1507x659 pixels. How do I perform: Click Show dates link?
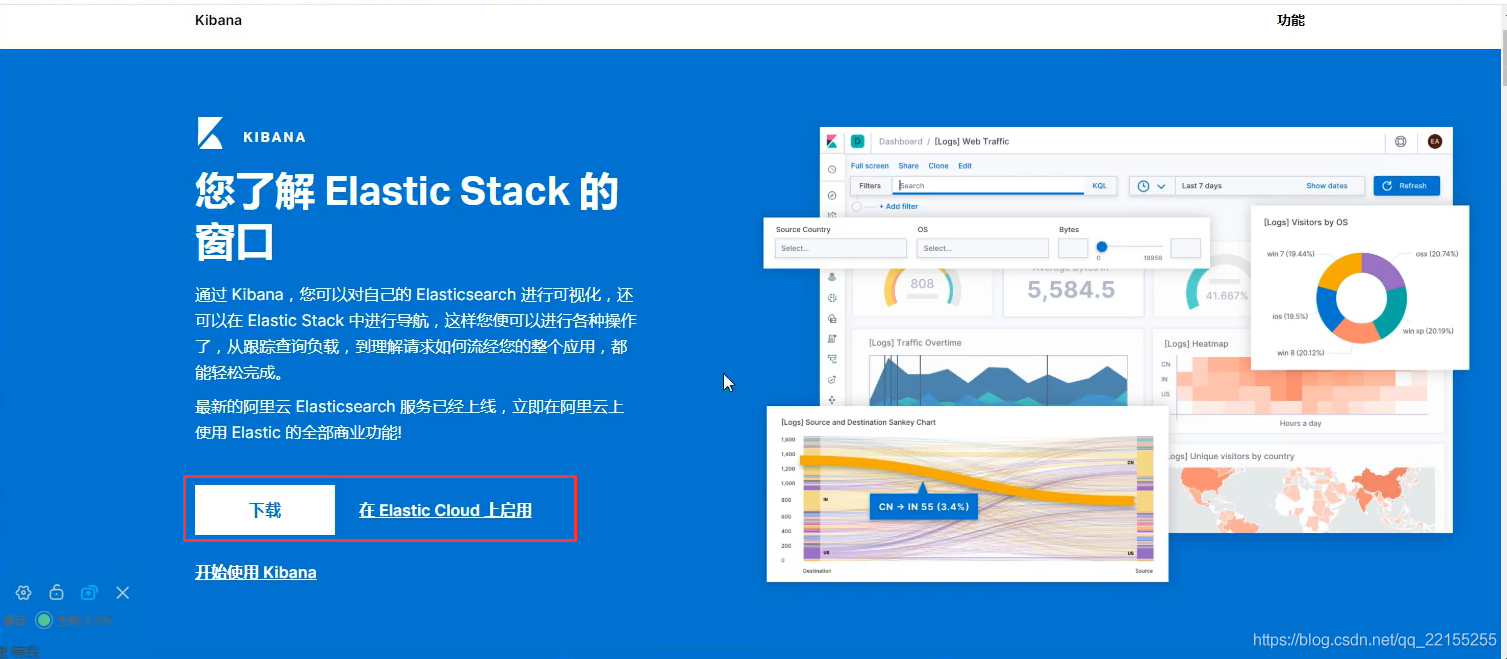1327,186
